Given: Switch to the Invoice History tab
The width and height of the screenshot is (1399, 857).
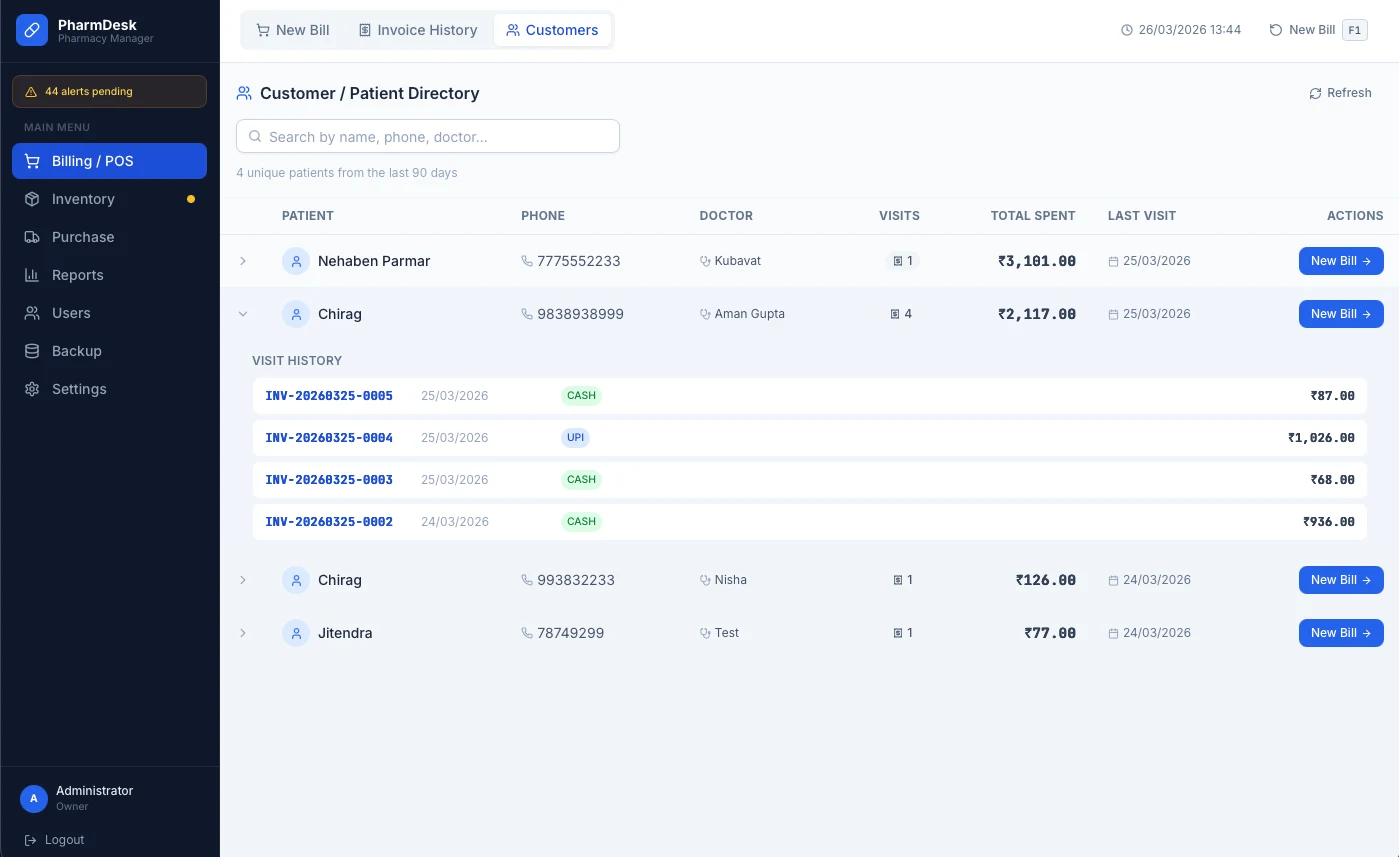Looking at the screenshot, I should pos(418,30).
